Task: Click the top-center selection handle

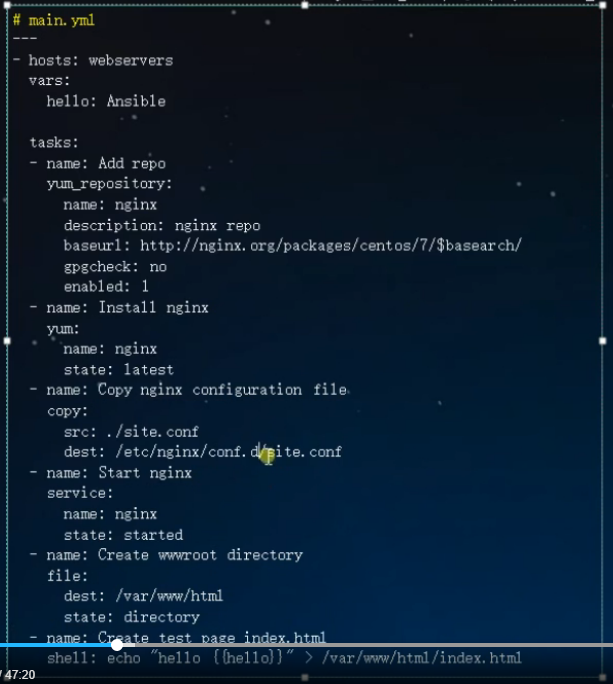Action: [305, 5]
